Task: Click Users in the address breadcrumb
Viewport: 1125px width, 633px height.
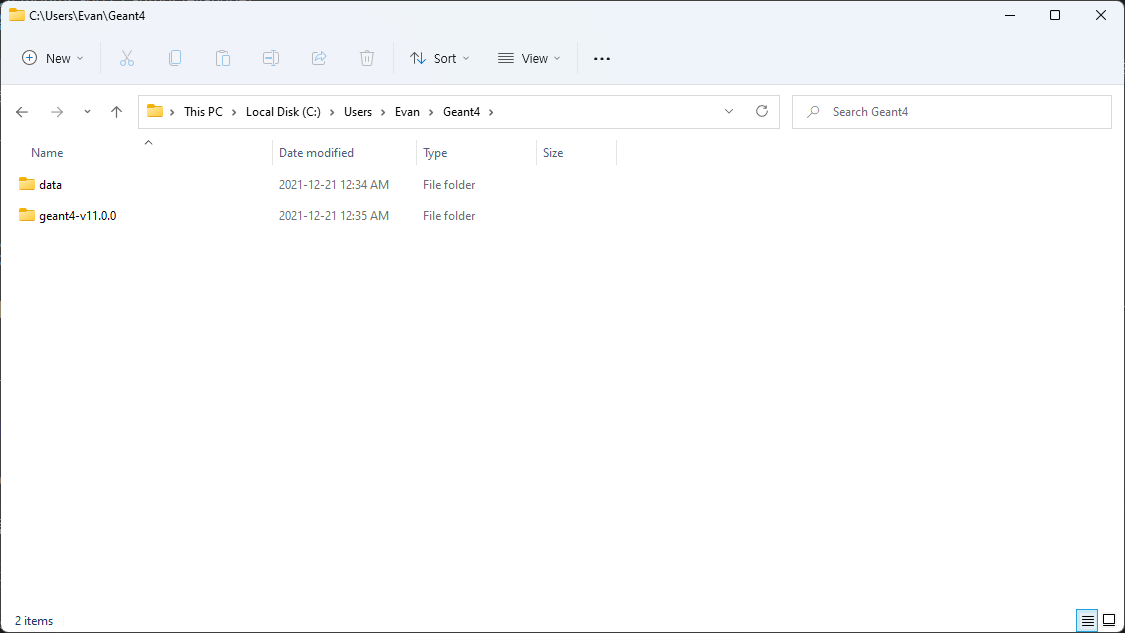Action: coord(358,112)
